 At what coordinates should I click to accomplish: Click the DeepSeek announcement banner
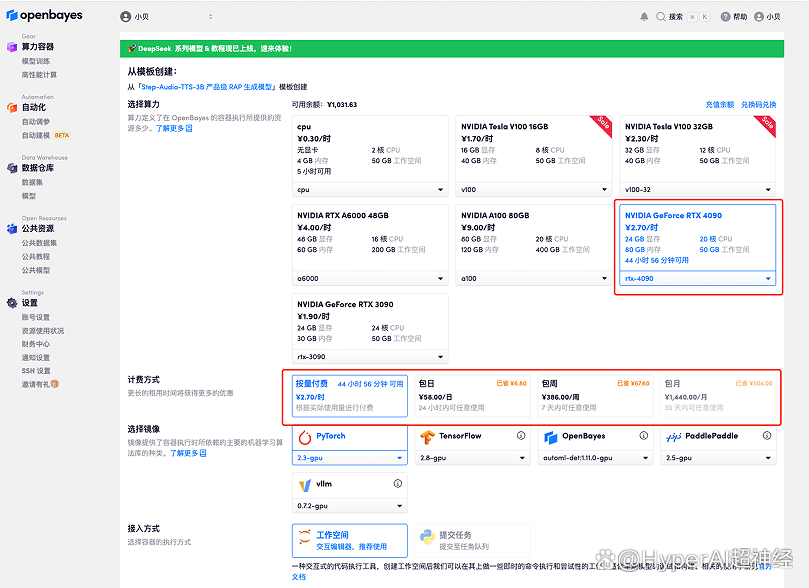[451, 48]
